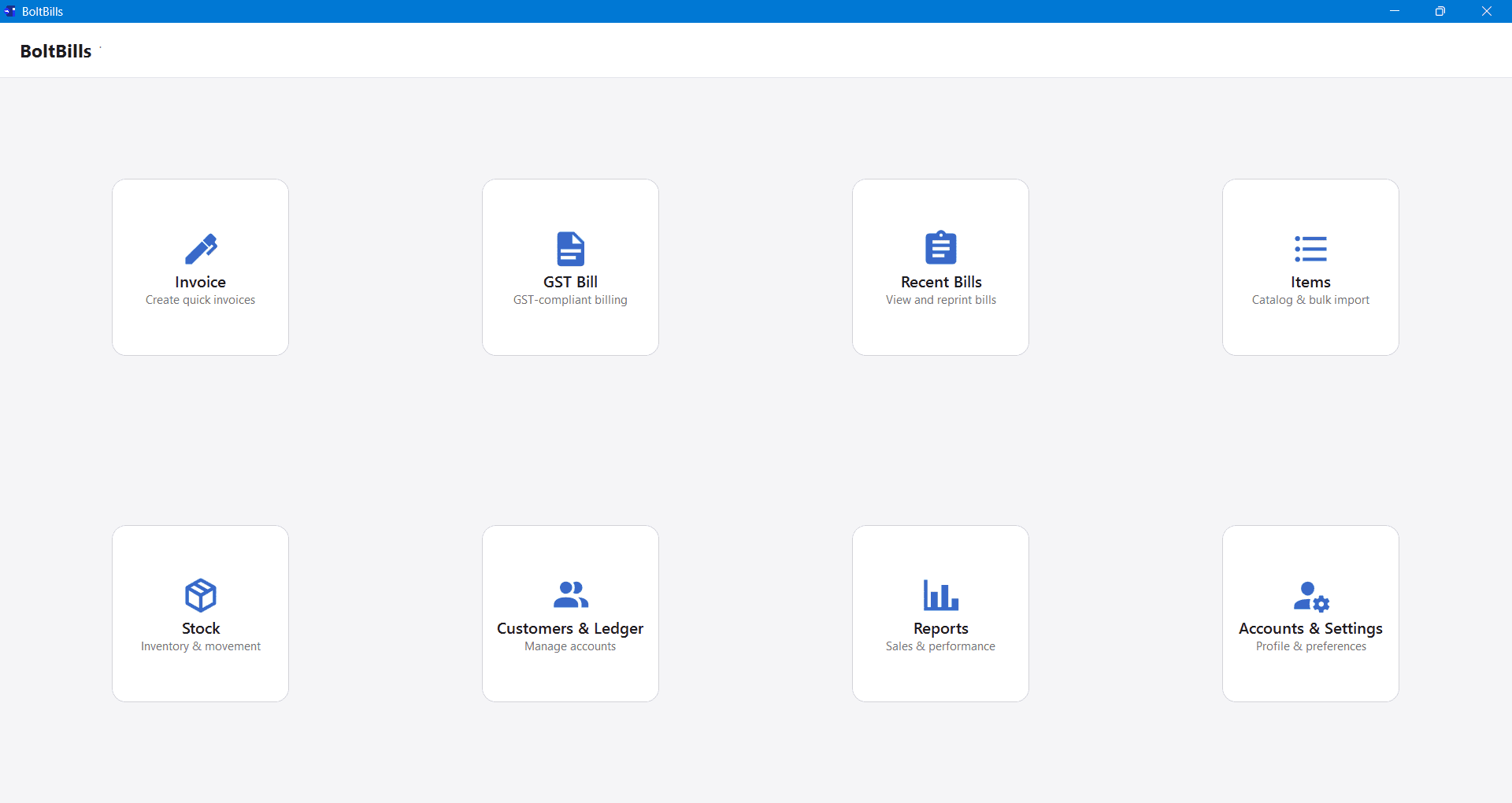
Task: Open Invoice to create quick invoices
Action: click(201, 267)
